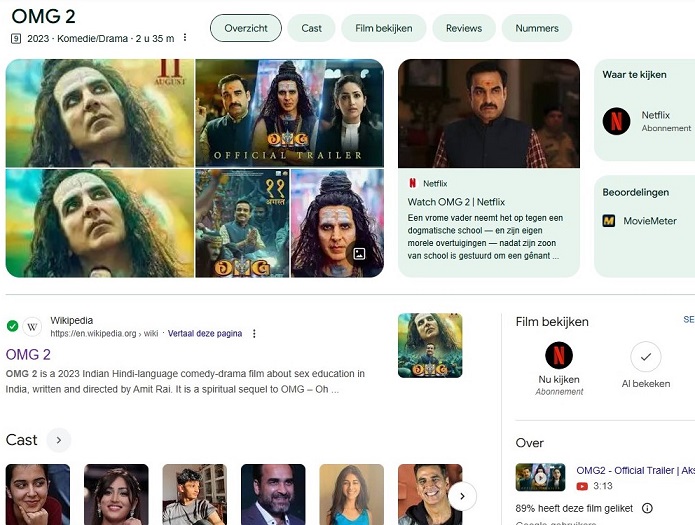Expand the Cast section arrow
The height and width of the screenshot is (525, 695).
(x=59, y=440)
